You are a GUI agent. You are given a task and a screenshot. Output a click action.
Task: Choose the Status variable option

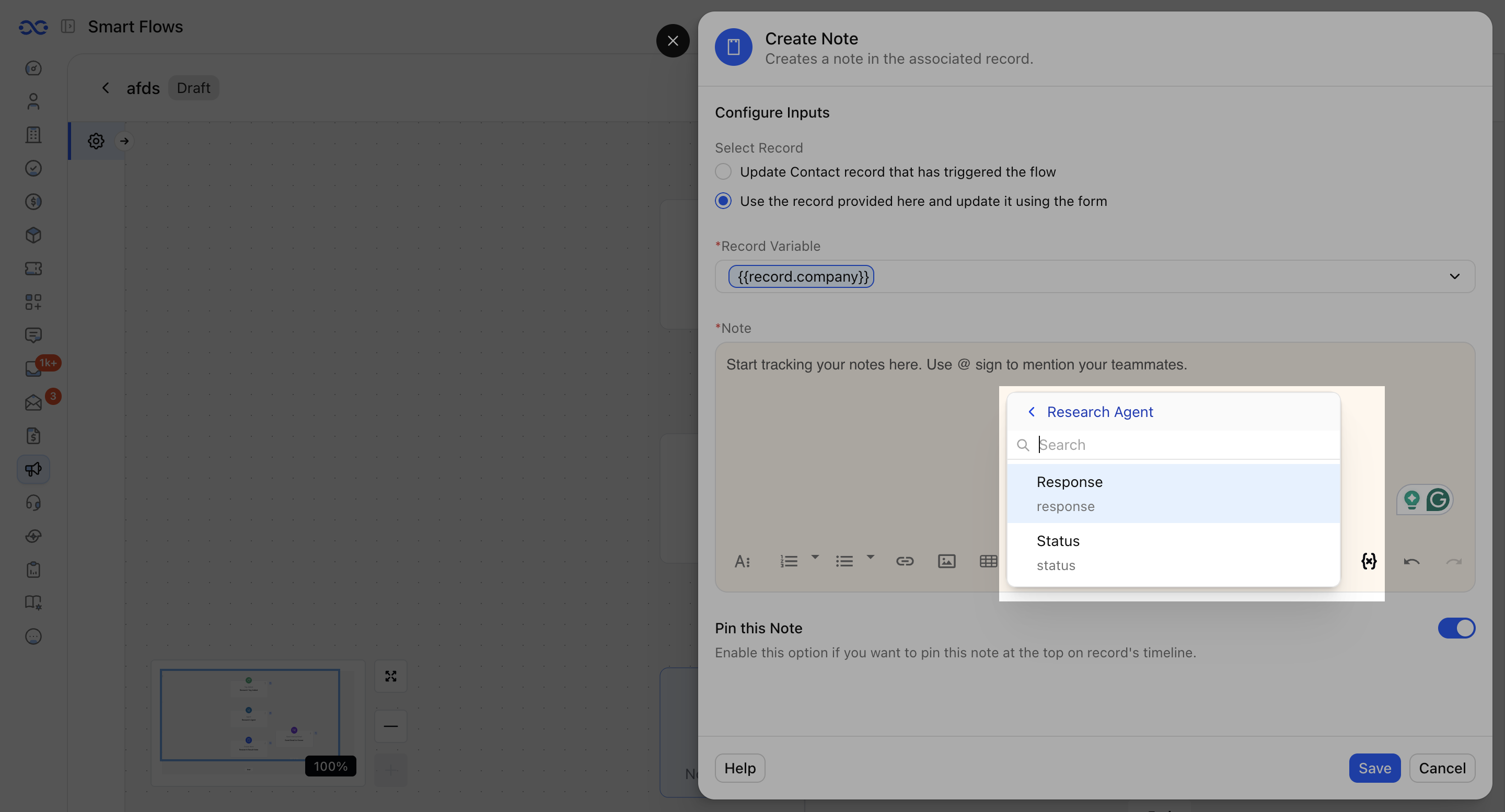click(x=1173, y=553)
